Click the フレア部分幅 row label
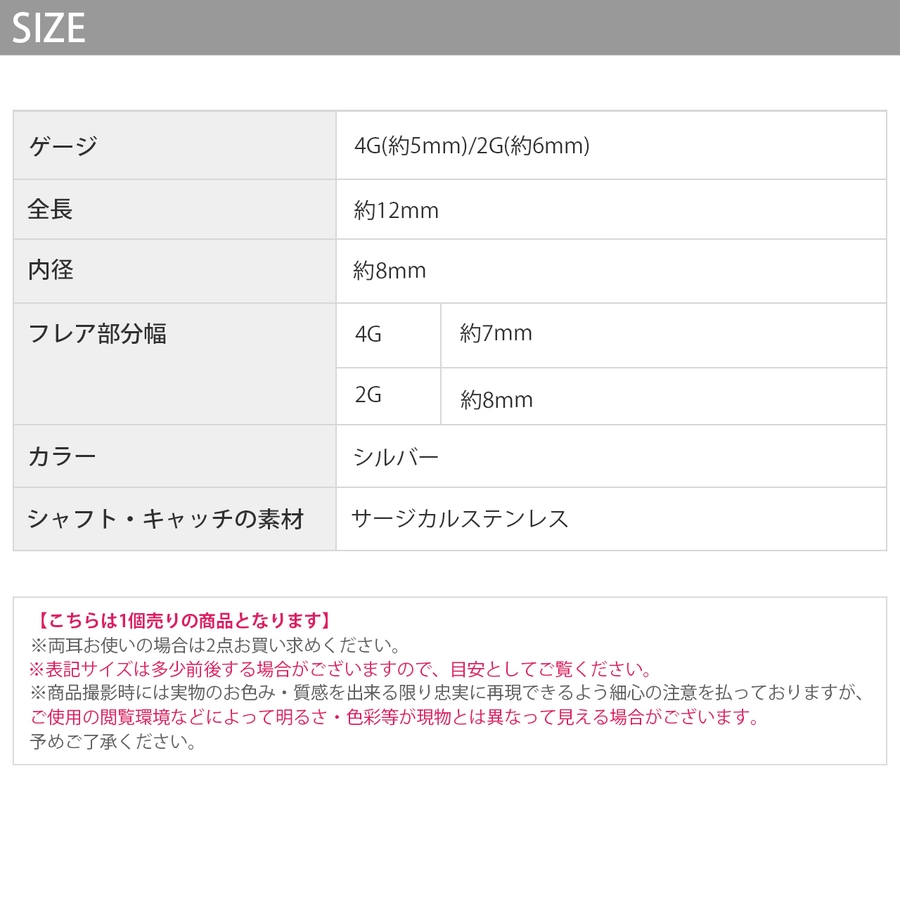 click(97, 334)
